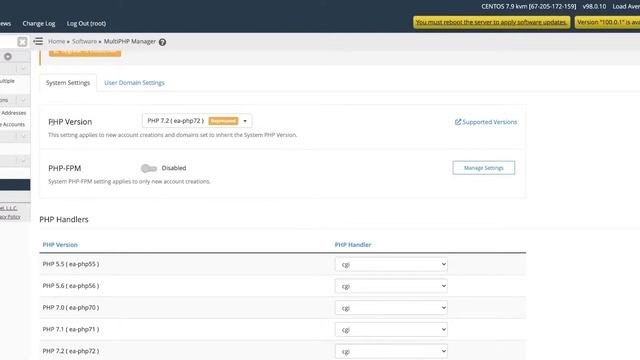The image size is (640, 360).
Task: Open Software breadcrumb link
Action: pos(84,41)
